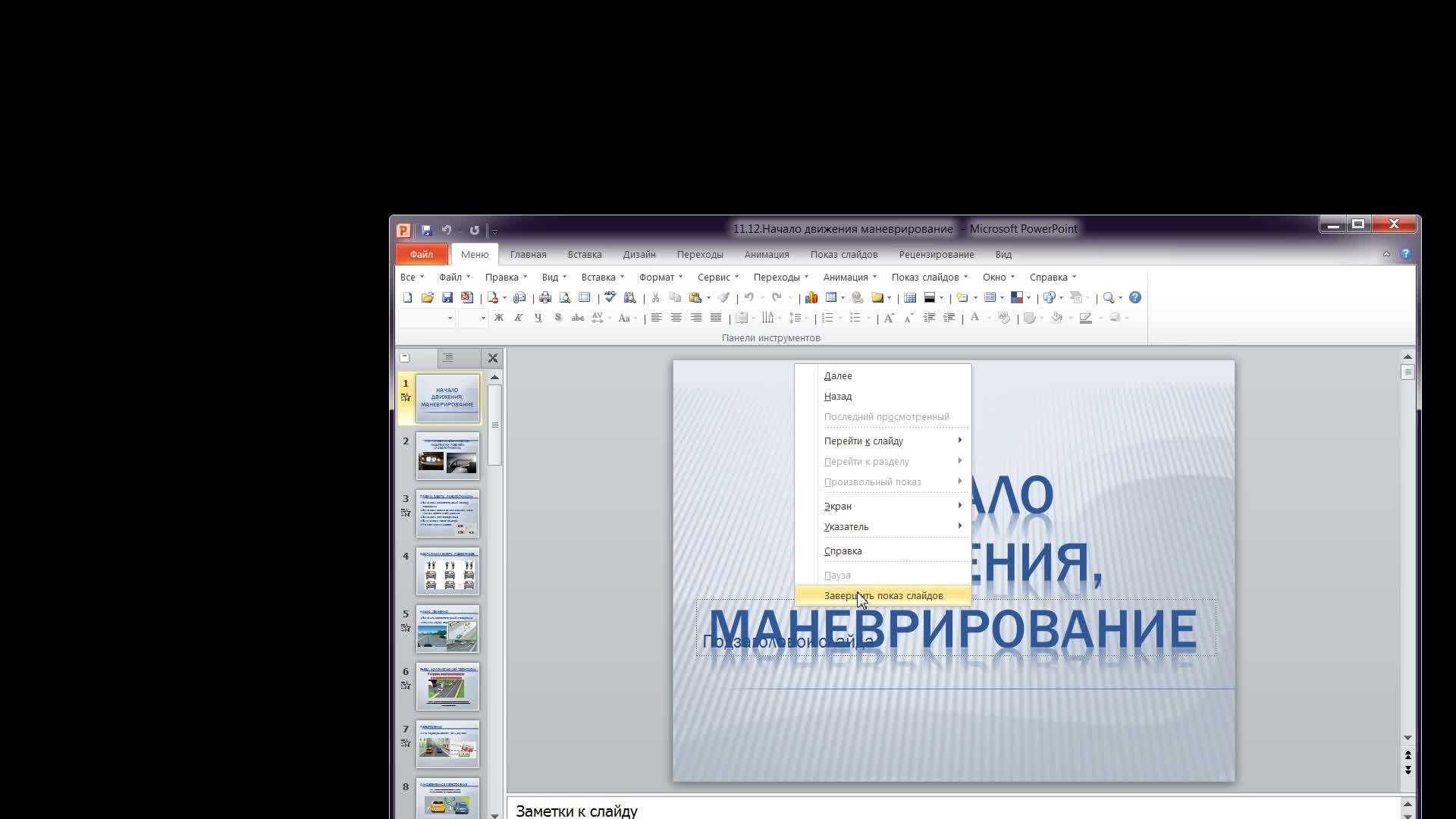Toggle bold Ж formatting
The width and height of the screenshot is (1456, 819).
click(x=498, y=318)
